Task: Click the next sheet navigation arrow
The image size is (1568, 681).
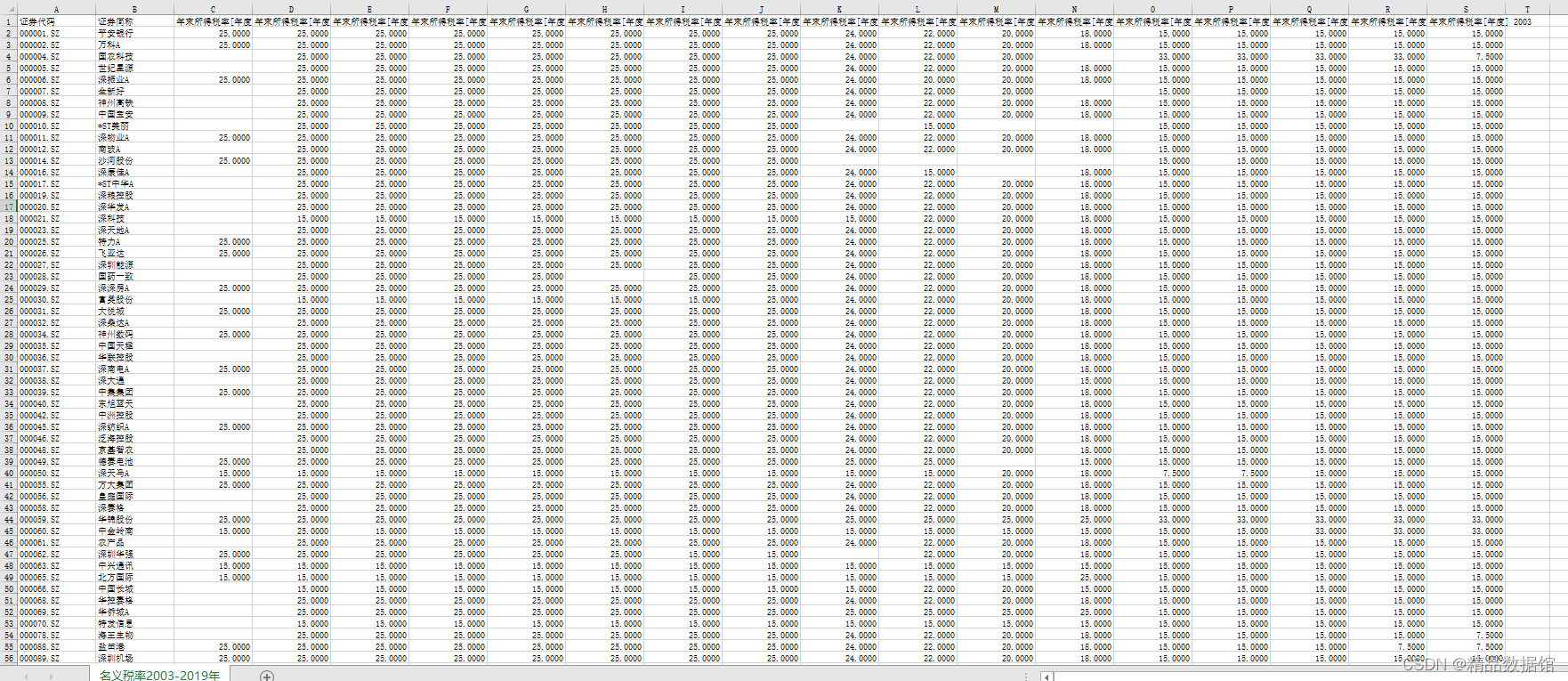Action: 52,677
